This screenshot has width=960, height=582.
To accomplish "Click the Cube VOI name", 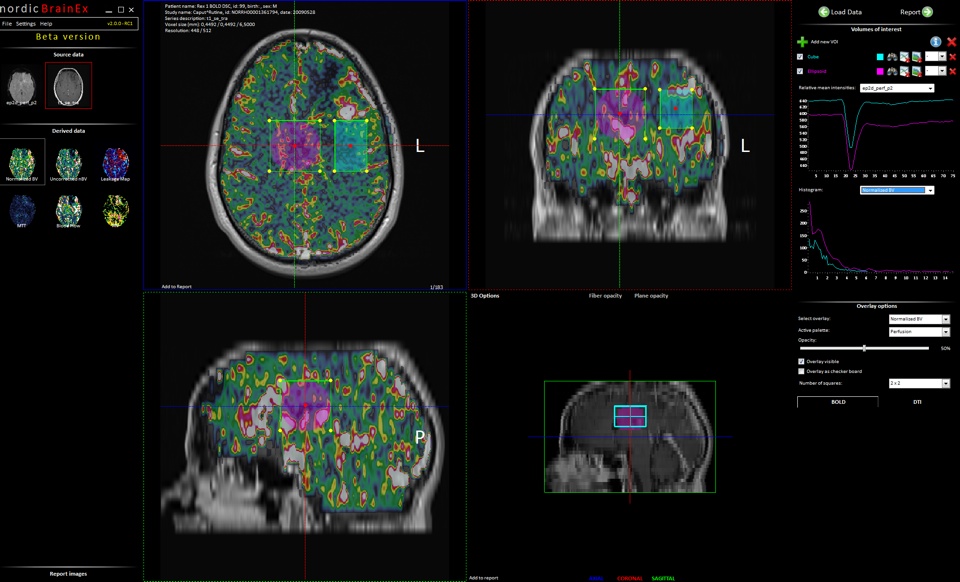I will click(812, 57).
